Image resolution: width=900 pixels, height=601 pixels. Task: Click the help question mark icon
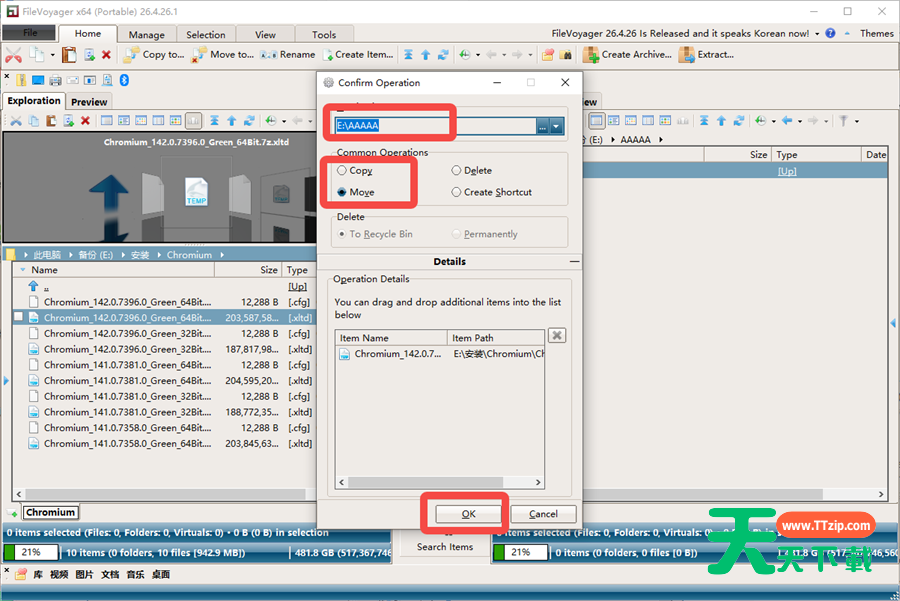point(830,33)
